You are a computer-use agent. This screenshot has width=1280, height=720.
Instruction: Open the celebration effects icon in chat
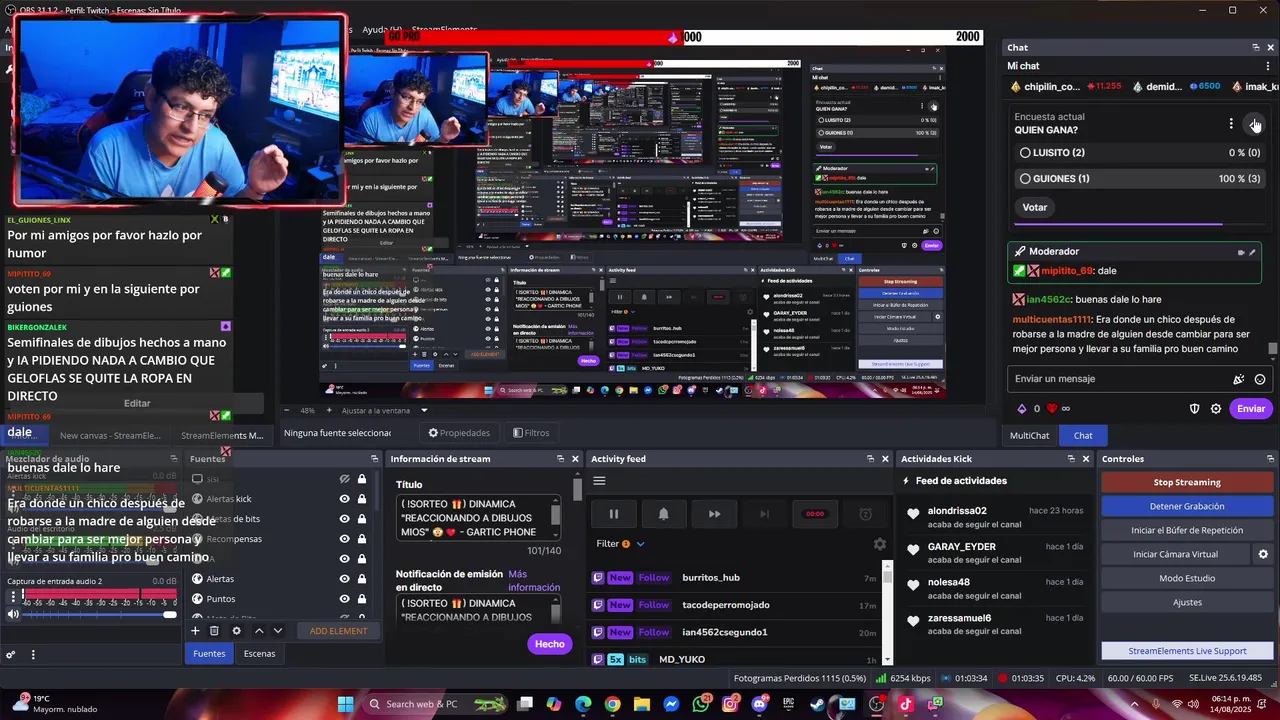pyautogui.click(x=1239, y=379)
